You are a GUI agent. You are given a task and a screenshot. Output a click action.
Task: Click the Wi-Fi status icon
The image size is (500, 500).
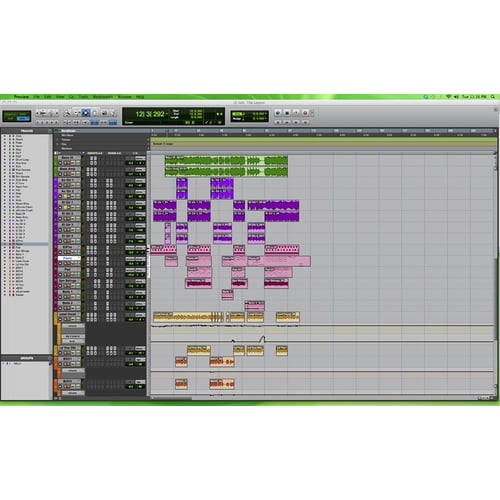449,97
